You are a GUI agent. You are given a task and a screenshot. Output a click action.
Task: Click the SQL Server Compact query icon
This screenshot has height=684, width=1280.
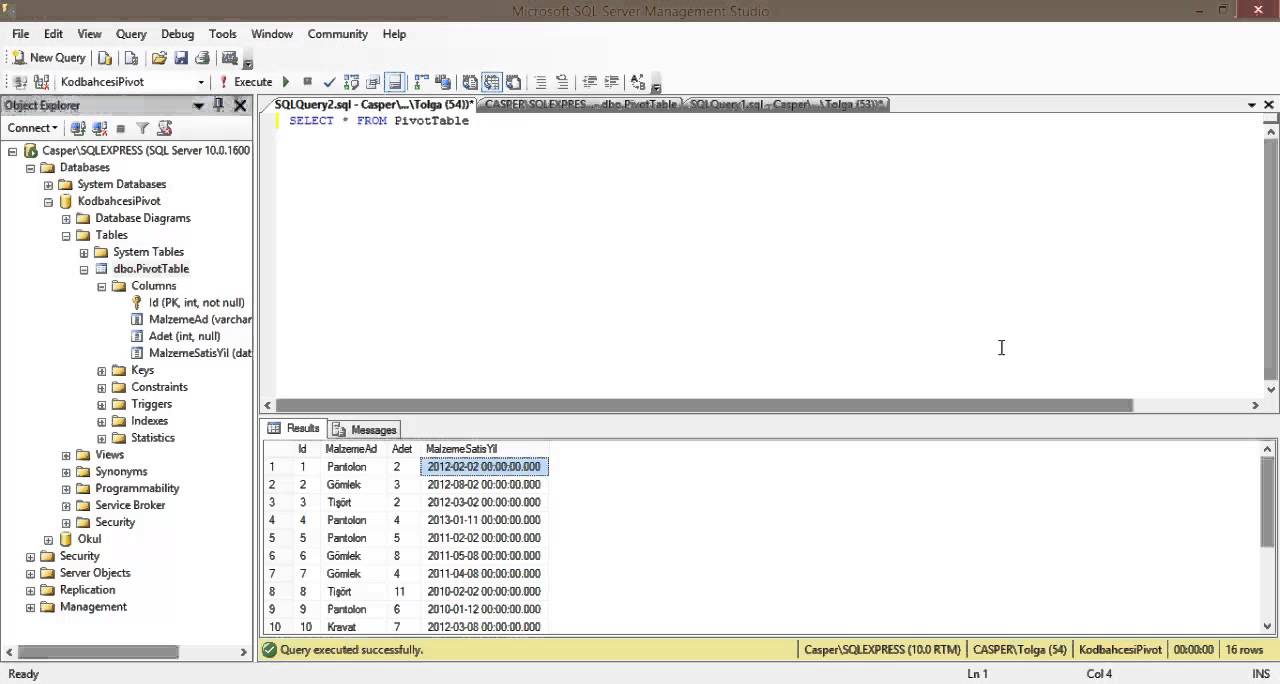[131, 58]
